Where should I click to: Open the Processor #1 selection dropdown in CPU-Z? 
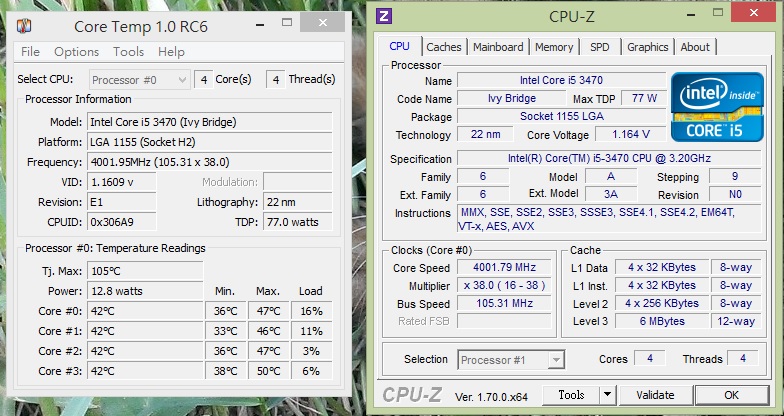click(x=511, y=360)
